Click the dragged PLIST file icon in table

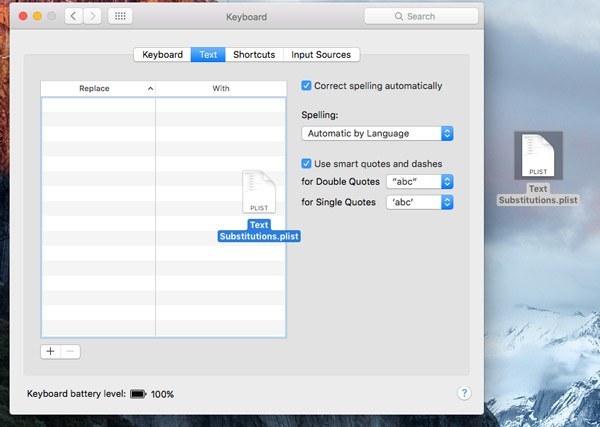click(x=259, y=192)
